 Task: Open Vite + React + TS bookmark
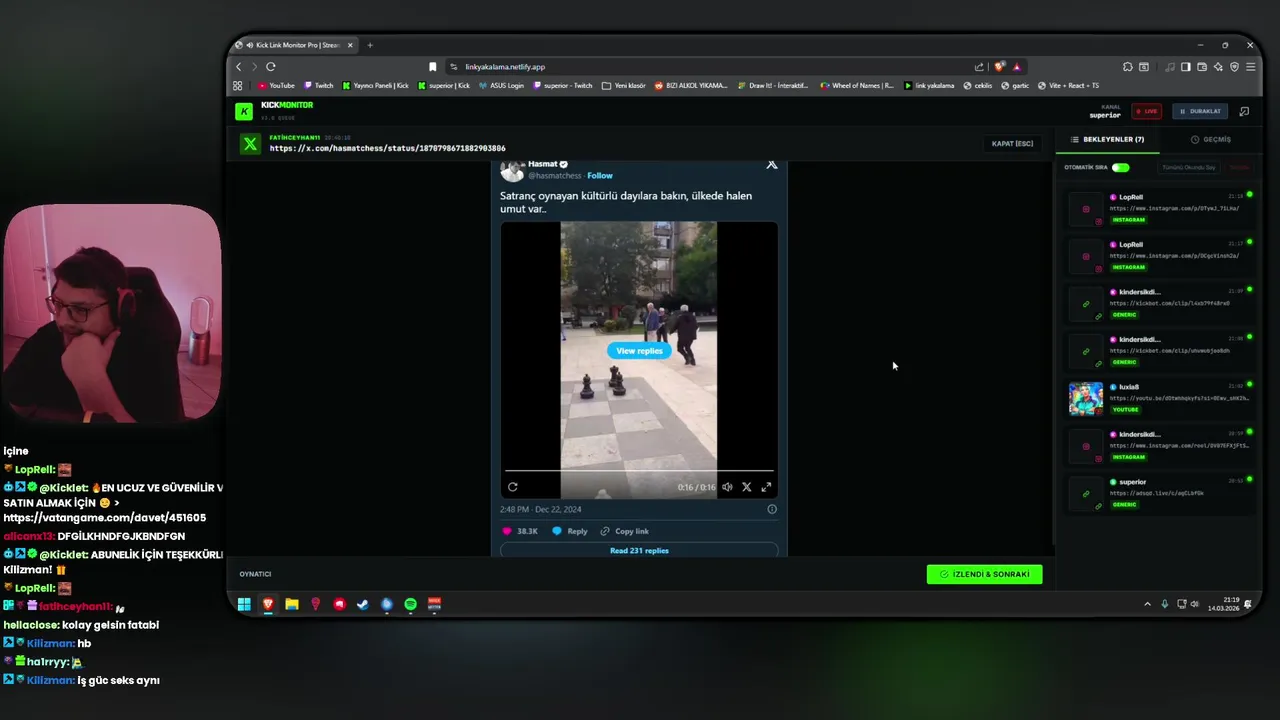(x=1067, y=86)
